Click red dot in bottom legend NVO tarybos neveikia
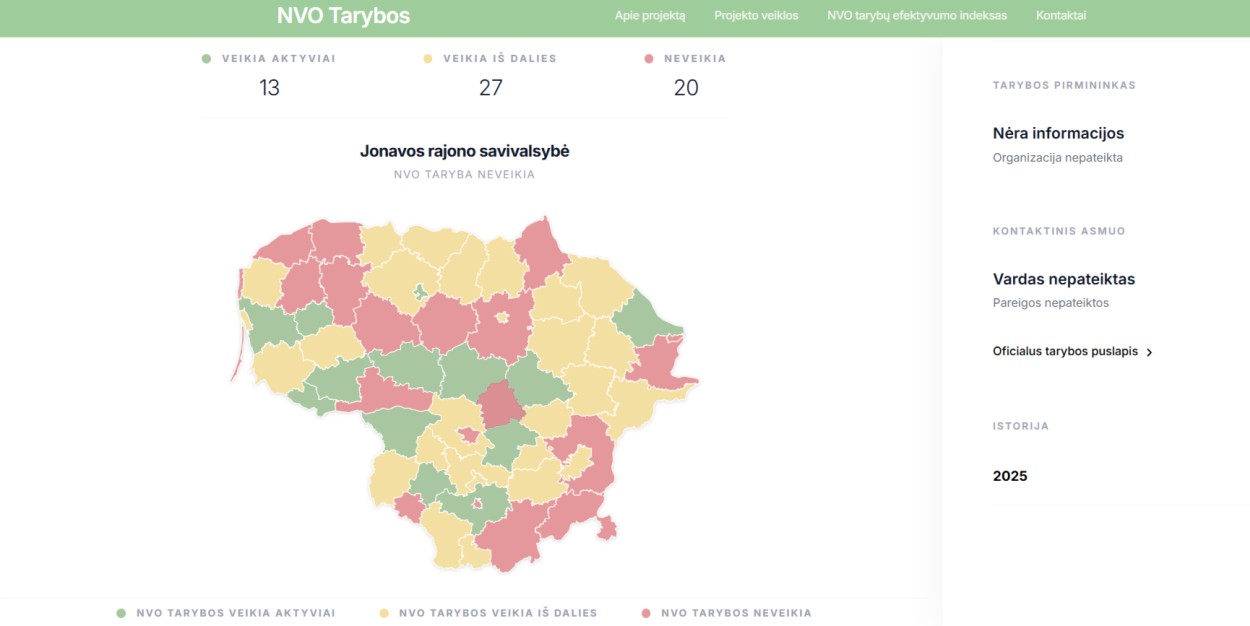Screen dimensions: 1250x626 click(x=646, y=613)
